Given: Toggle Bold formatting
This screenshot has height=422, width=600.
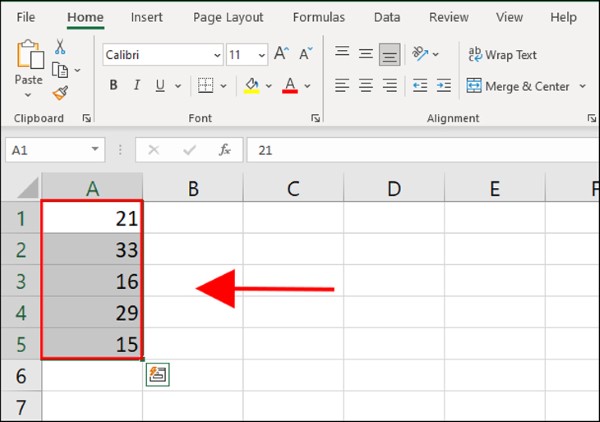Looking at the screenshot, I should [x=113, y=86].
